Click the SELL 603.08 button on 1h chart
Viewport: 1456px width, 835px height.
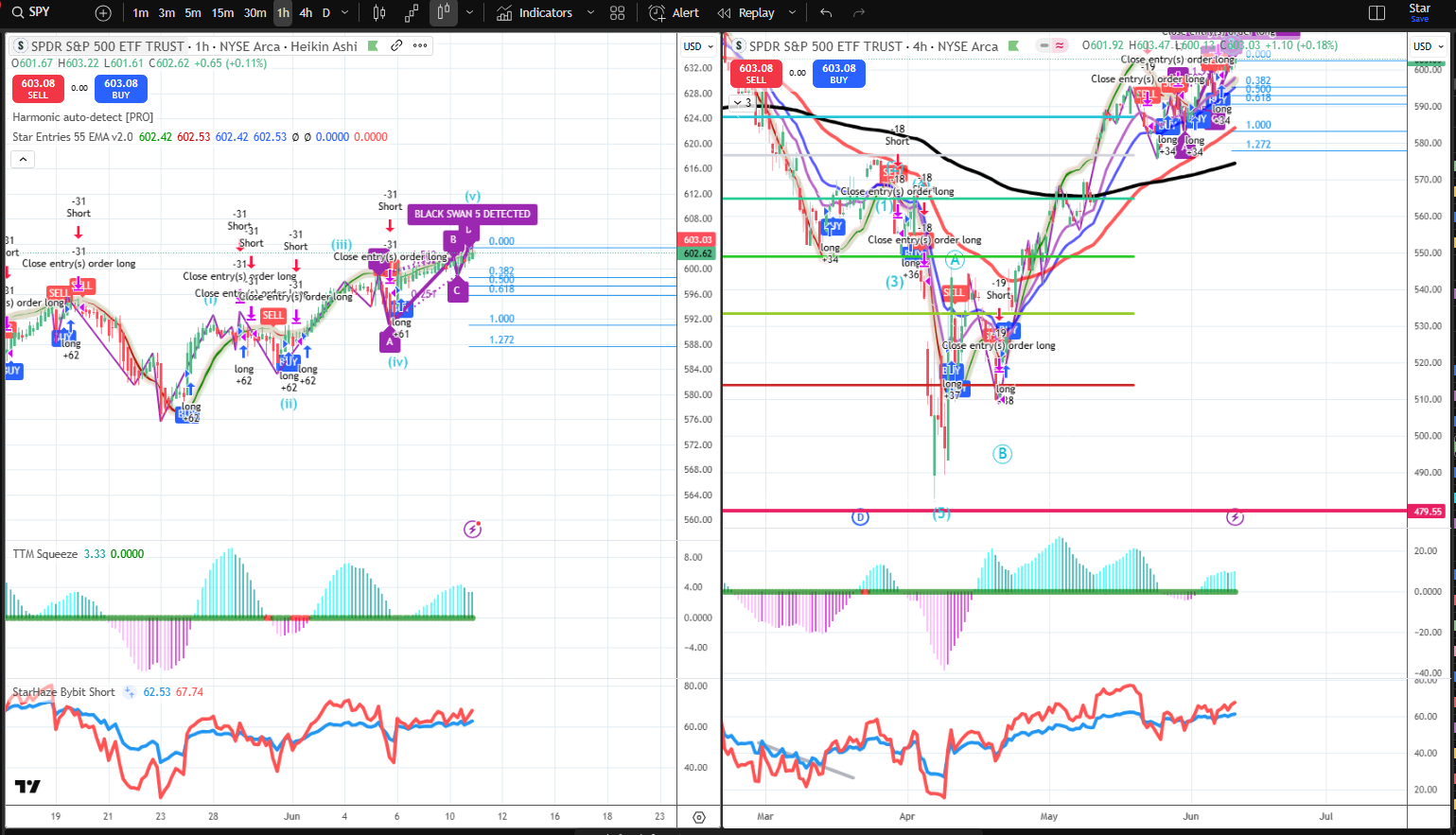38,88
